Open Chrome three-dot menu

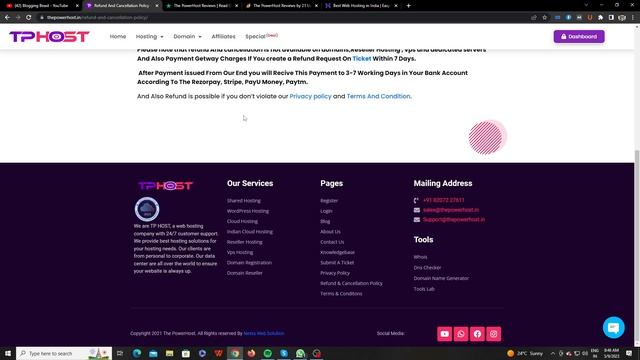point(633,18)
